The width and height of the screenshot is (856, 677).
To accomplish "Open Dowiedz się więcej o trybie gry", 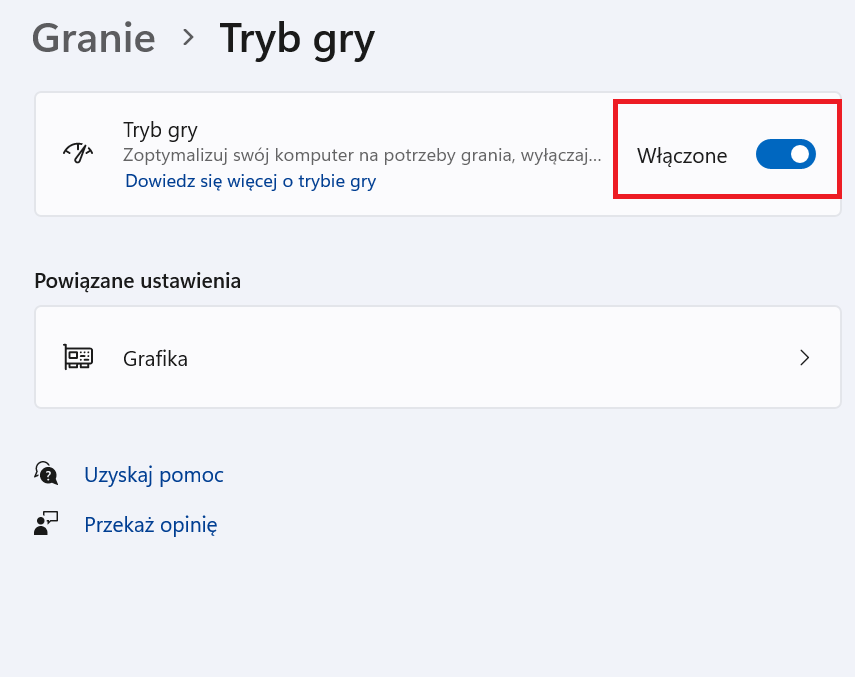I will pos(249,180).
